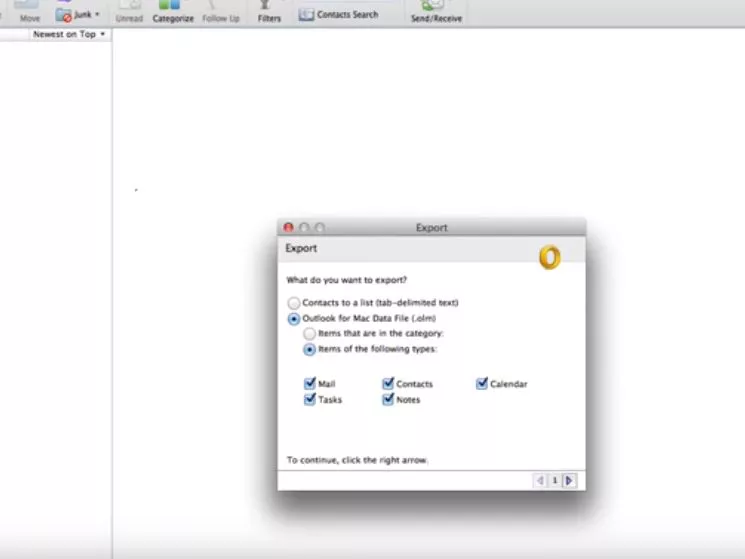Select Contacts to a list radio option
Screen dimensions: 745x559
click(294, 303)
